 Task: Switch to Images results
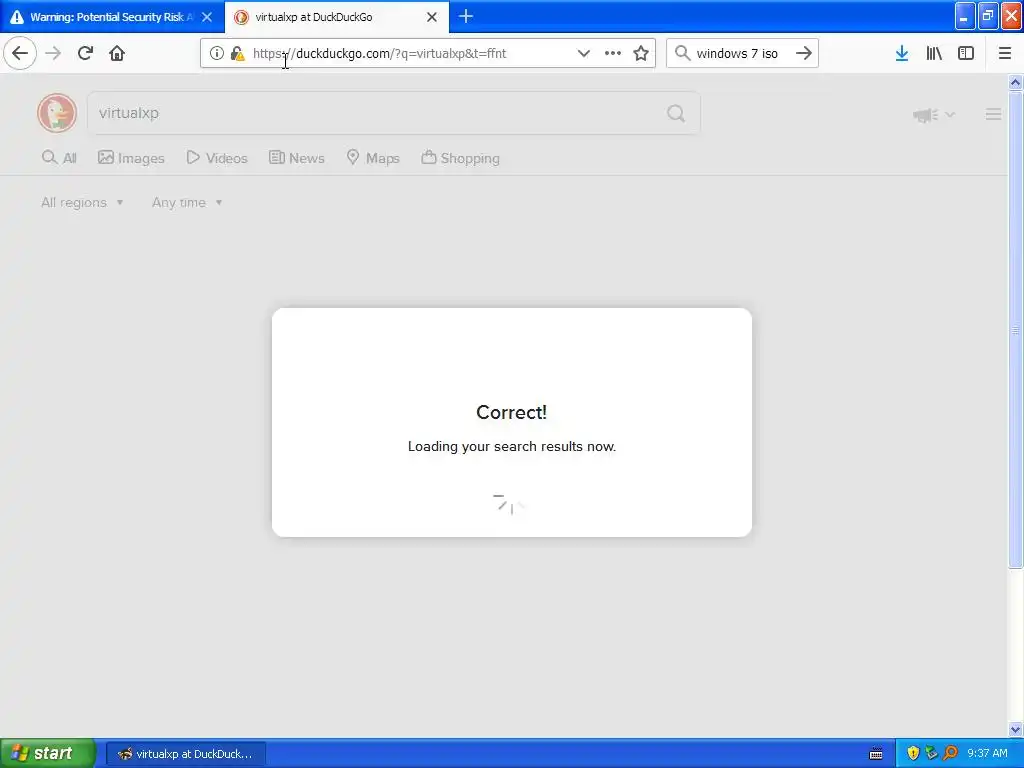(x=131, y=158)
